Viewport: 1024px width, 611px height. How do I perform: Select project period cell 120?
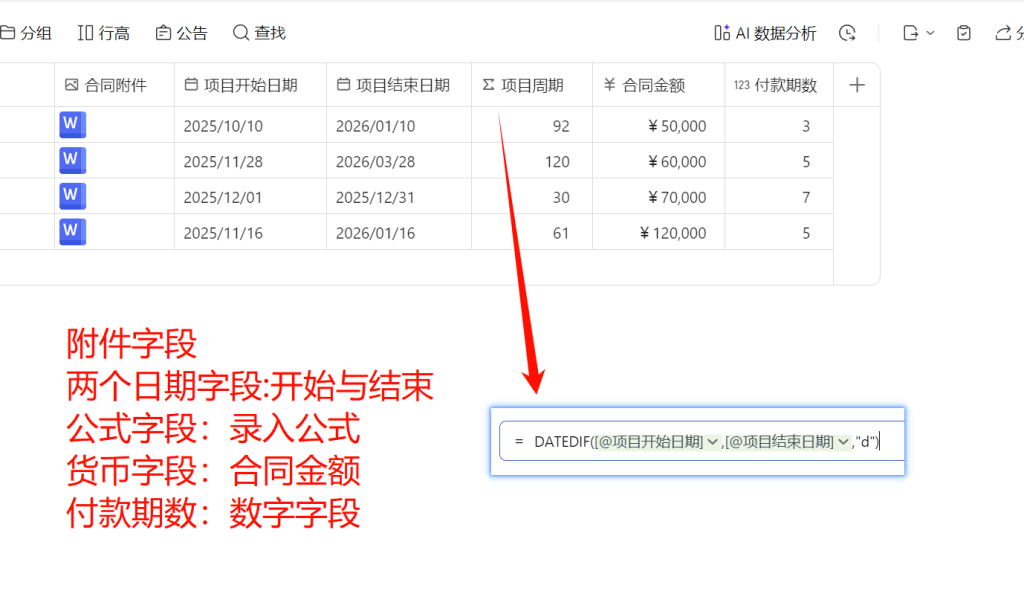point(532,161)
